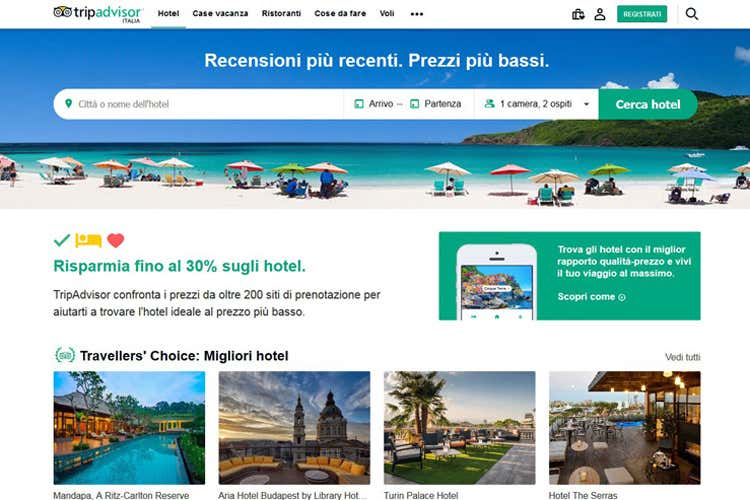Click the Cerca hotel button

click(648, 104)
